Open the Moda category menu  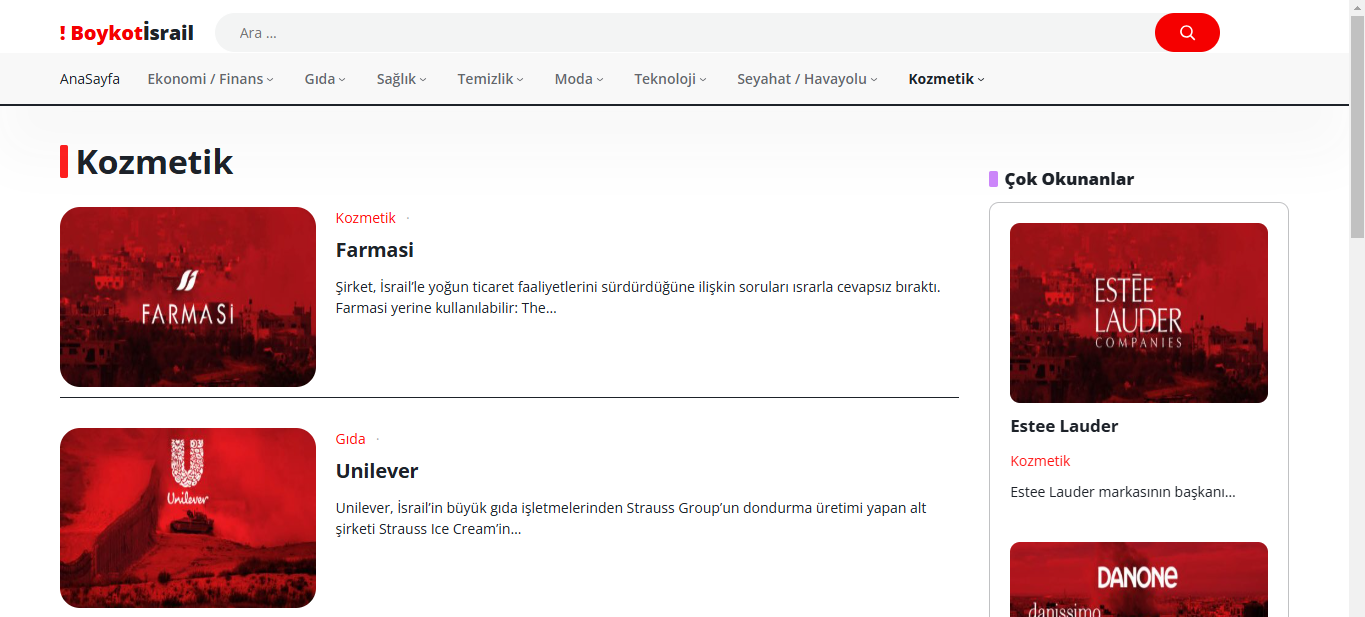(579, 79)
